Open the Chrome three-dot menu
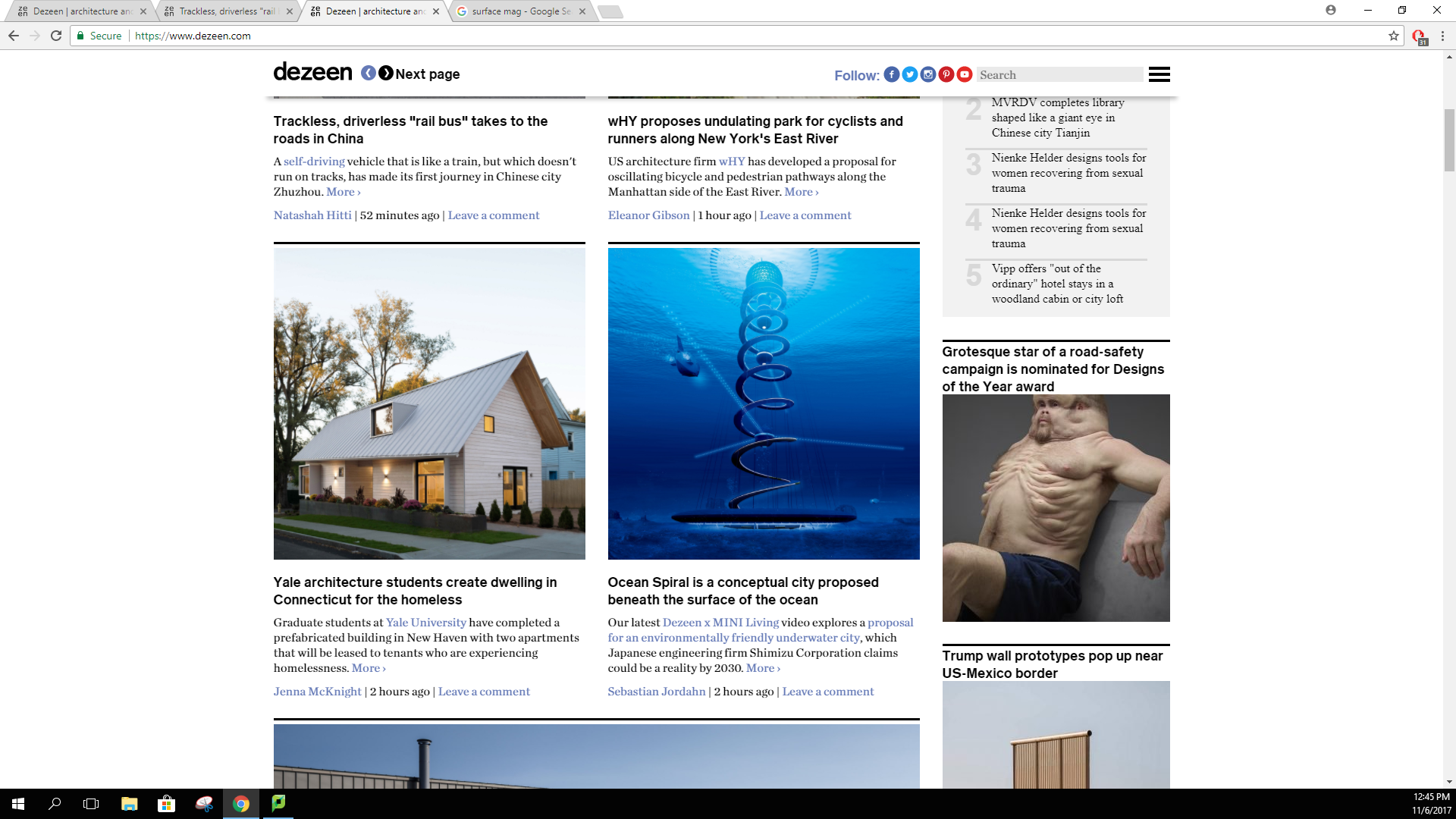The width and height of the screenshot is (1456, 819). click(x=1442, y=36)
